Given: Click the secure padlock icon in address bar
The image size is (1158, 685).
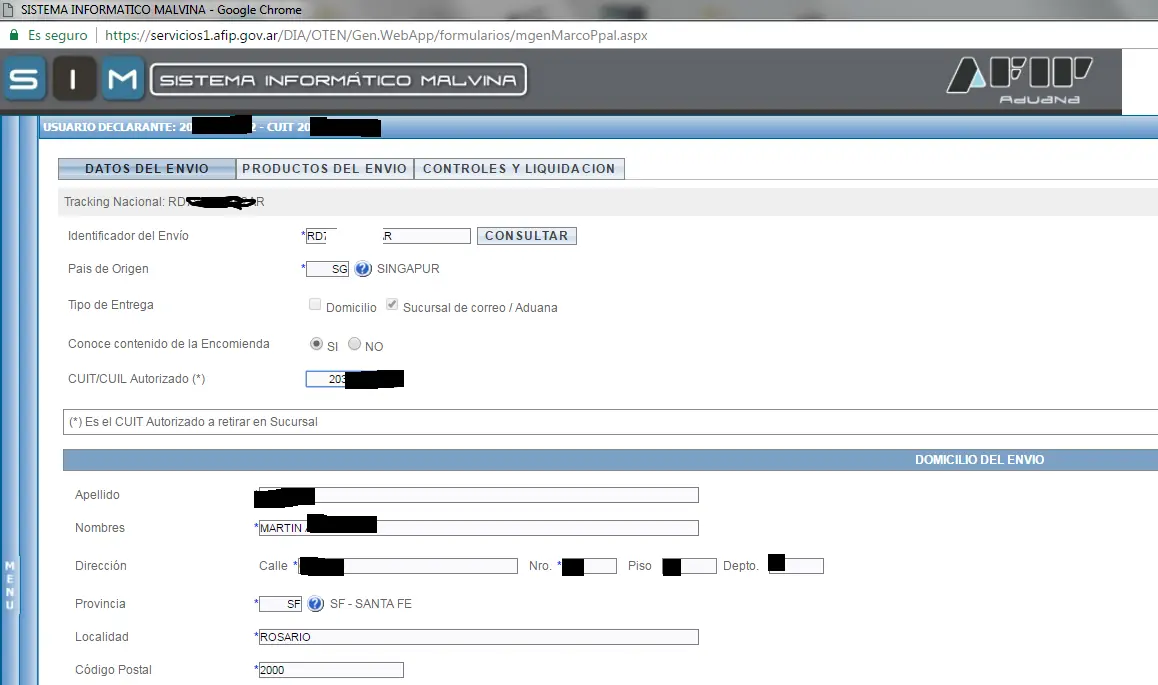Looking at the screenshot, I should pyautogui.click(x=13, y=35).
